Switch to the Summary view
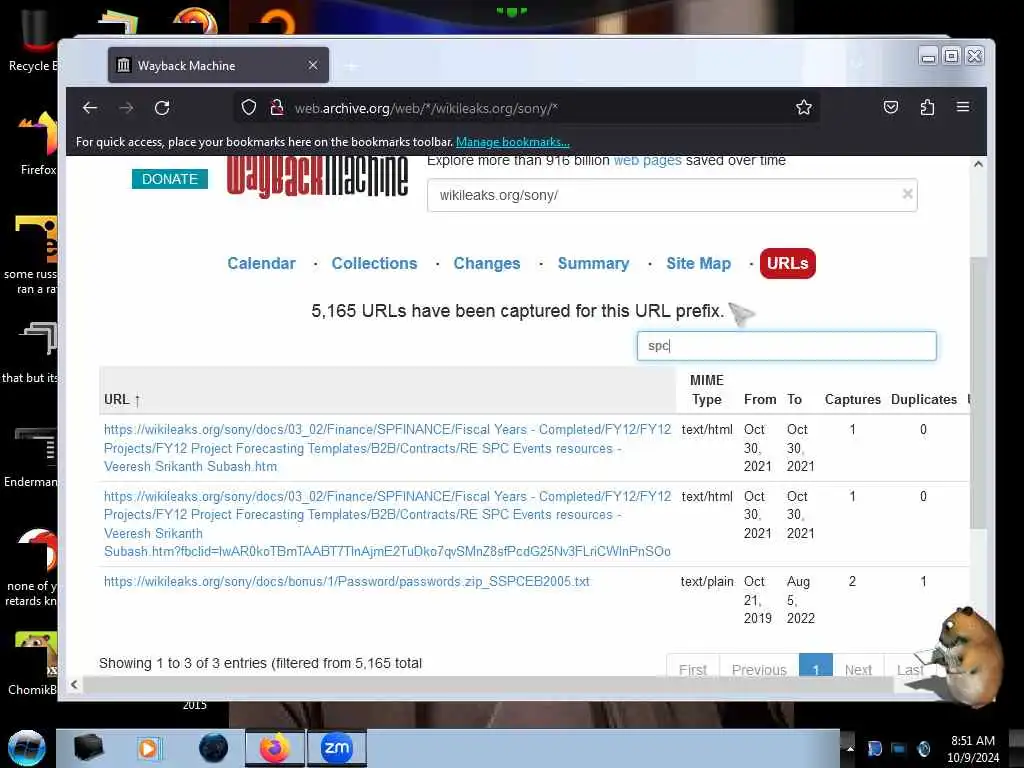 point(593,263)
